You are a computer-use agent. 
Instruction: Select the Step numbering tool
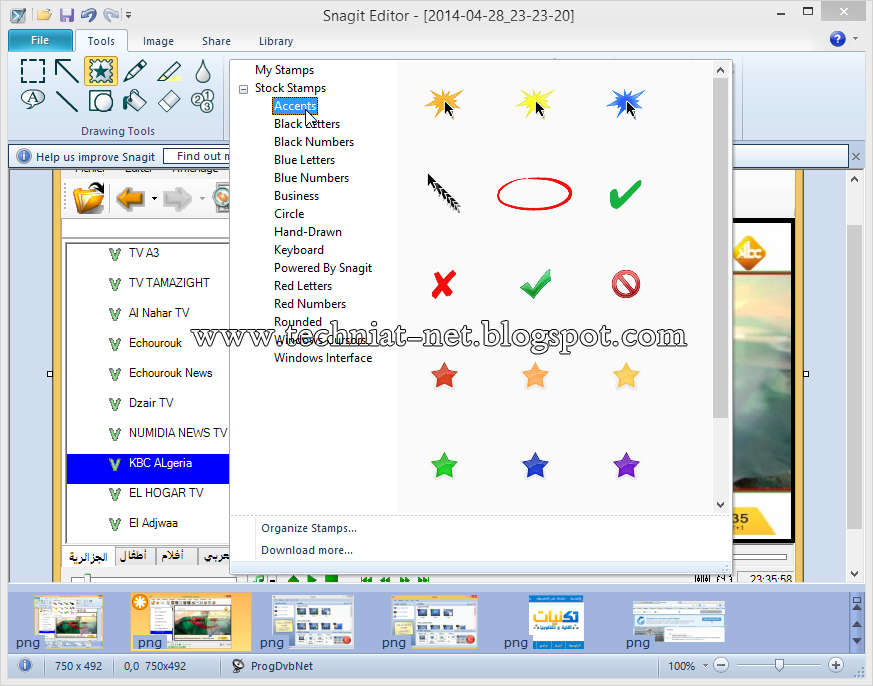(201, 101)
